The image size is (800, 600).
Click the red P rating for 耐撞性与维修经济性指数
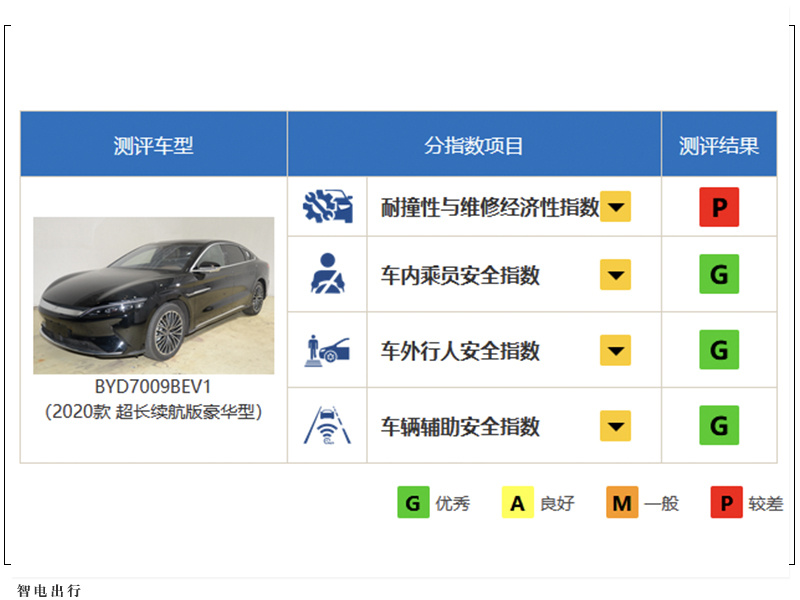click(719, 207)
